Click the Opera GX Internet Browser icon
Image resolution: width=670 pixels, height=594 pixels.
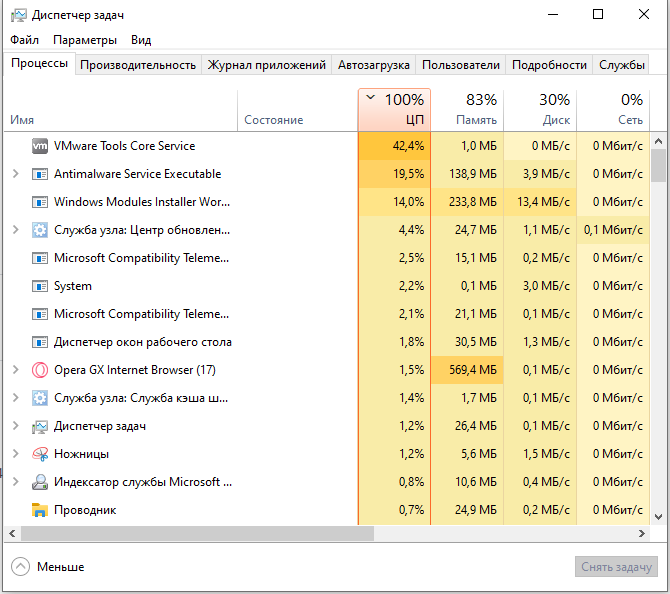click(40, 370)
